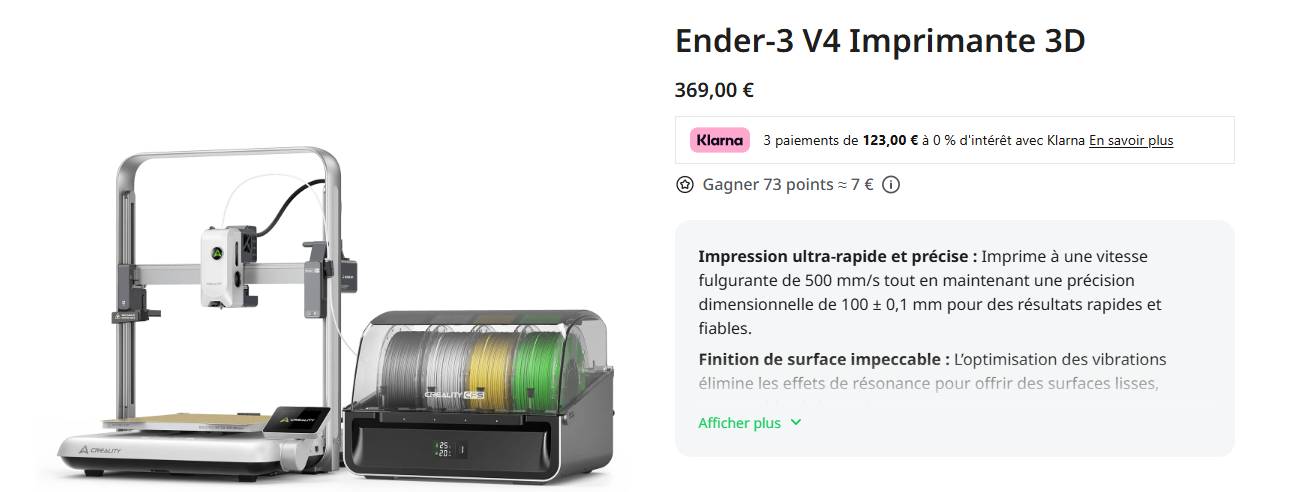Click the green filament spool
The width and height of the screenshot is (1291, 492).
pos(540,360)
